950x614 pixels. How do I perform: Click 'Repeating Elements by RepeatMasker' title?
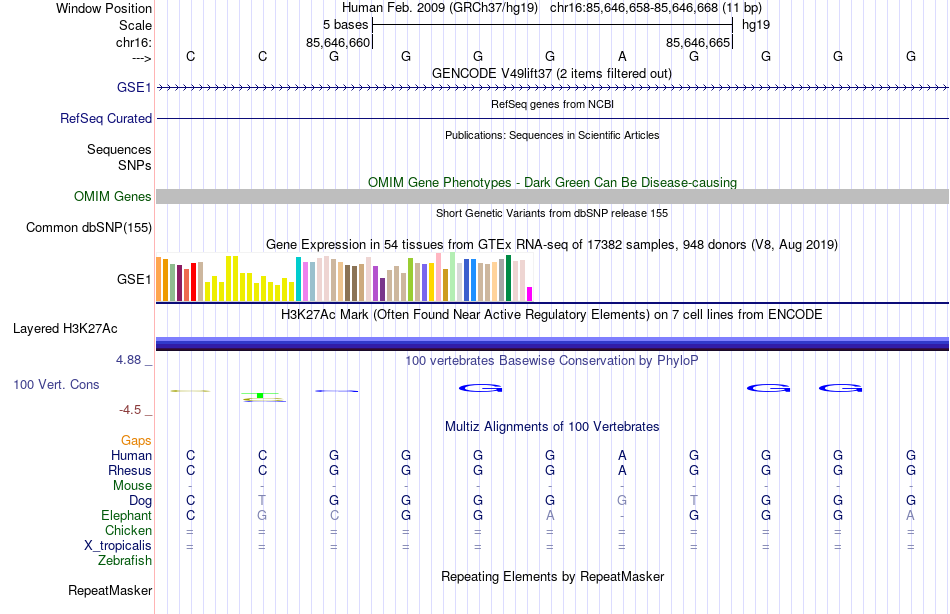[553, 576]
